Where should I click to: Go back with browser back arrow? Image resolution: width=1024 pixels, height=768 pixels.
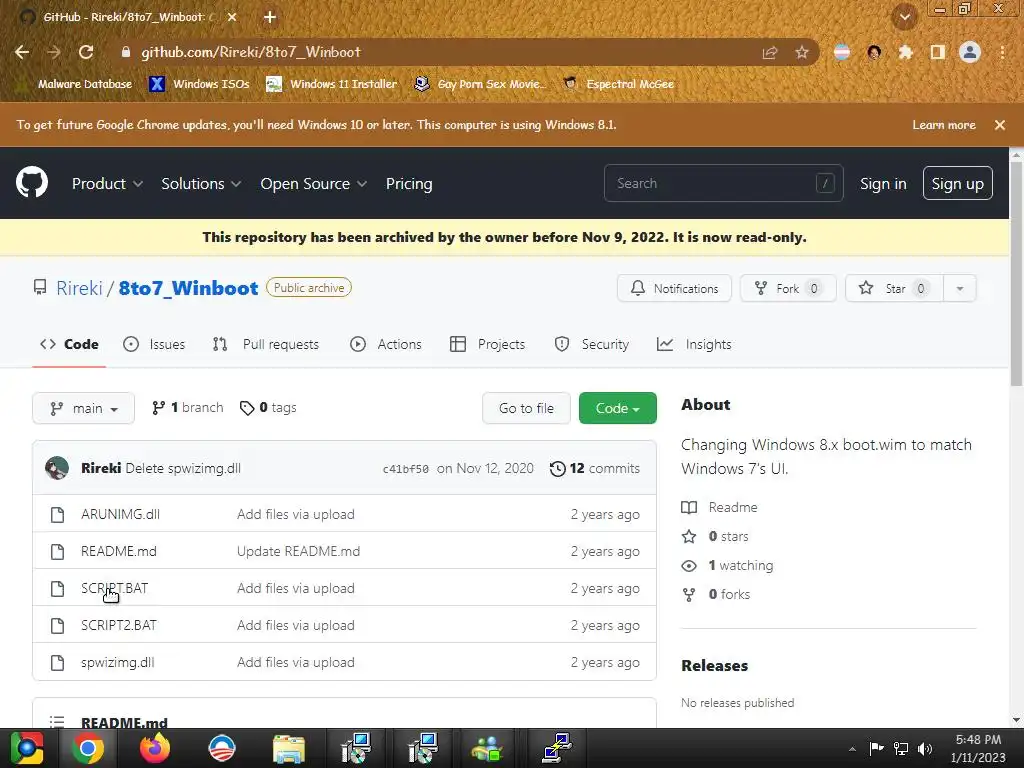(22, 52)
